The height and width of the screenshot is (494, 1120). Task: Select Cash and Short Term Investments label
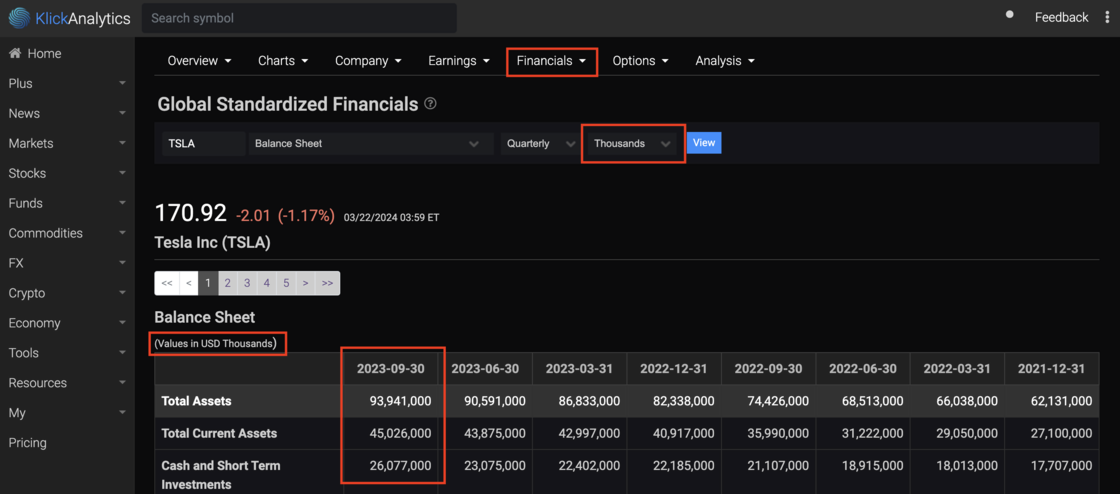221,475
